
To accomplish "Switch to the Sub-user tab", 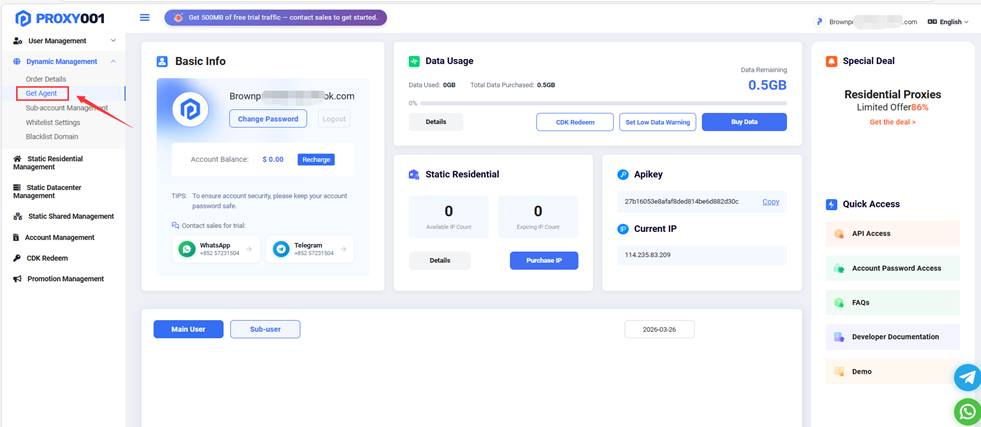I will 265,329.
